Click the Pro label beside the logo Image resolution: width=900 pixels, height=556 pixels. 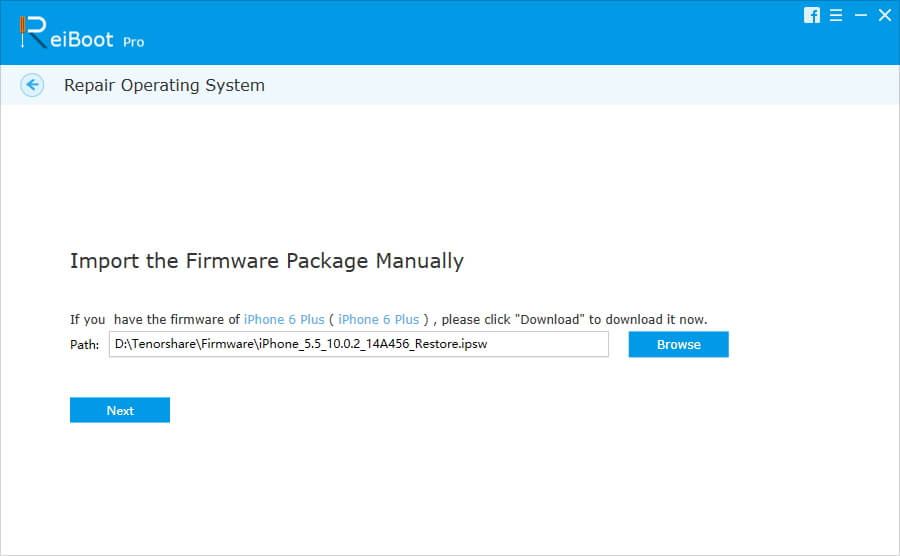click(133, 42)
